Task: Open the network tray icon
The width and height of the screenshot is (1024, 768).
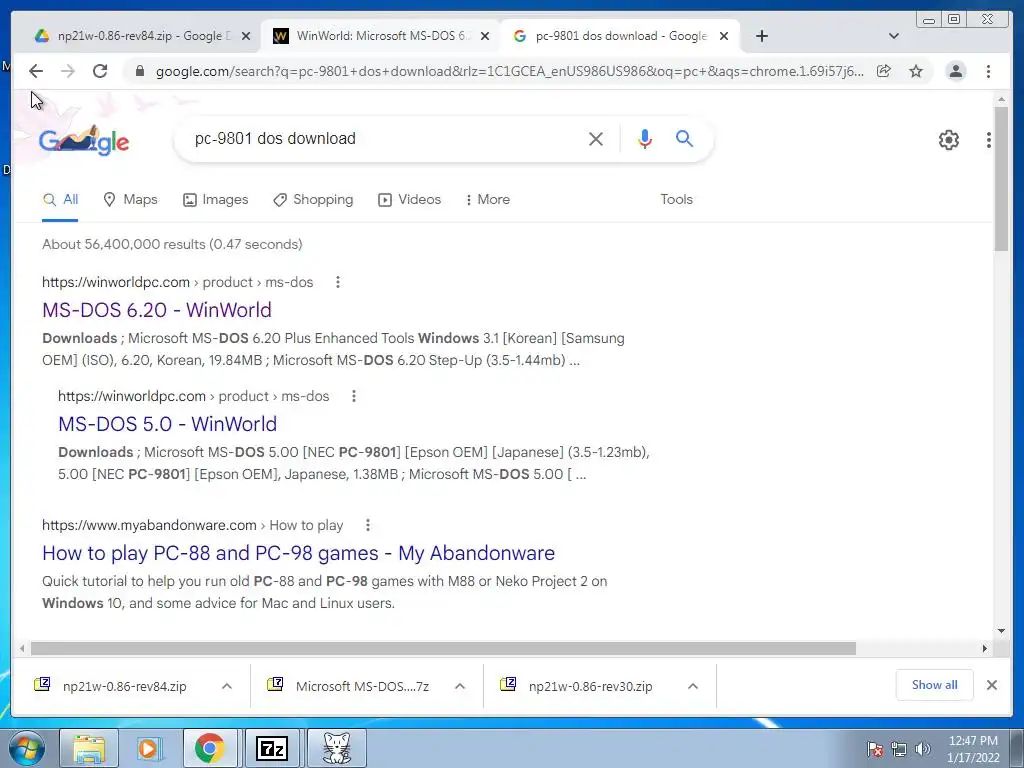Action: (899, 749)
